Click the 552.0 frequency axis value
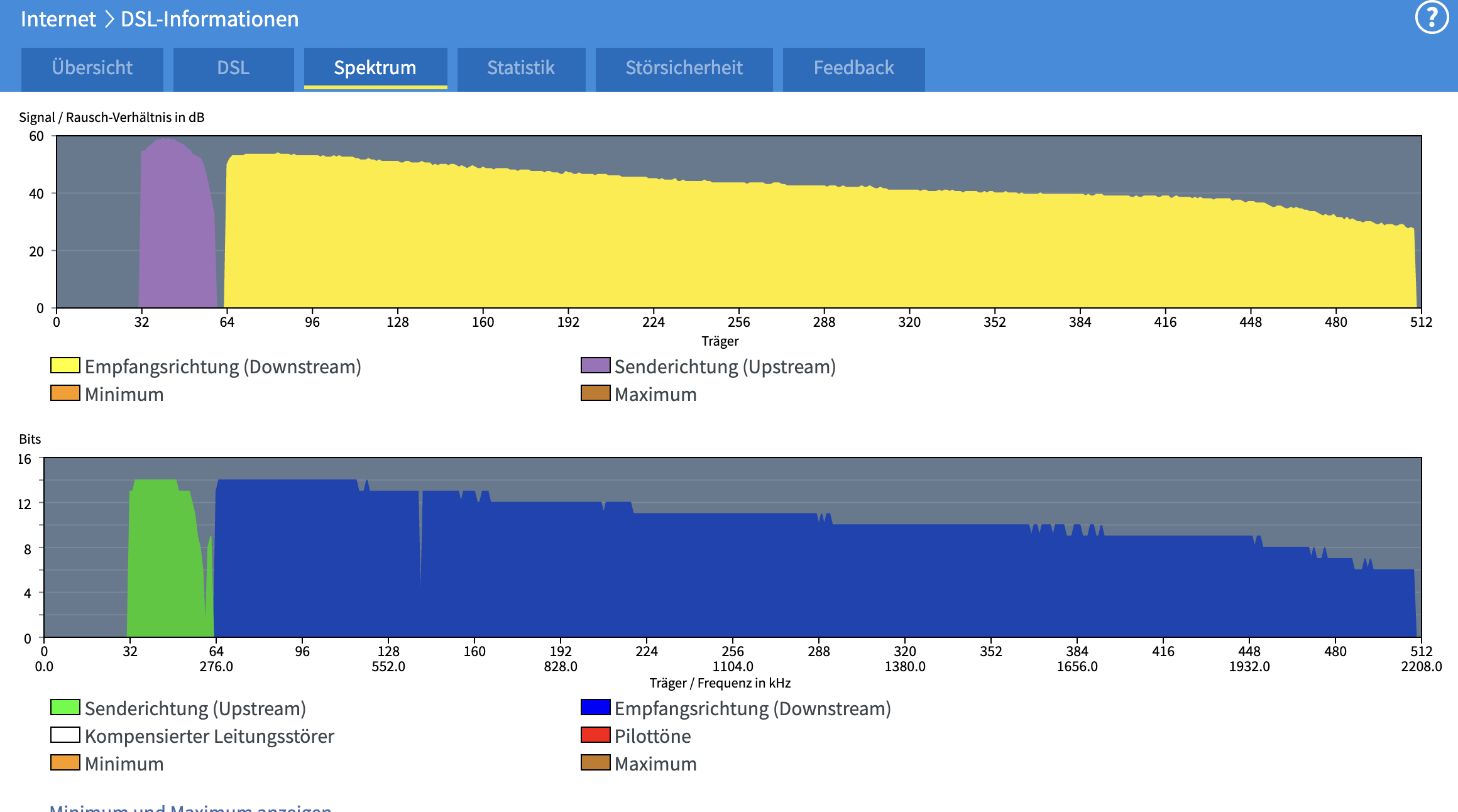The height and width of the screenshot is (812, 1458). (x=388, y=666)
